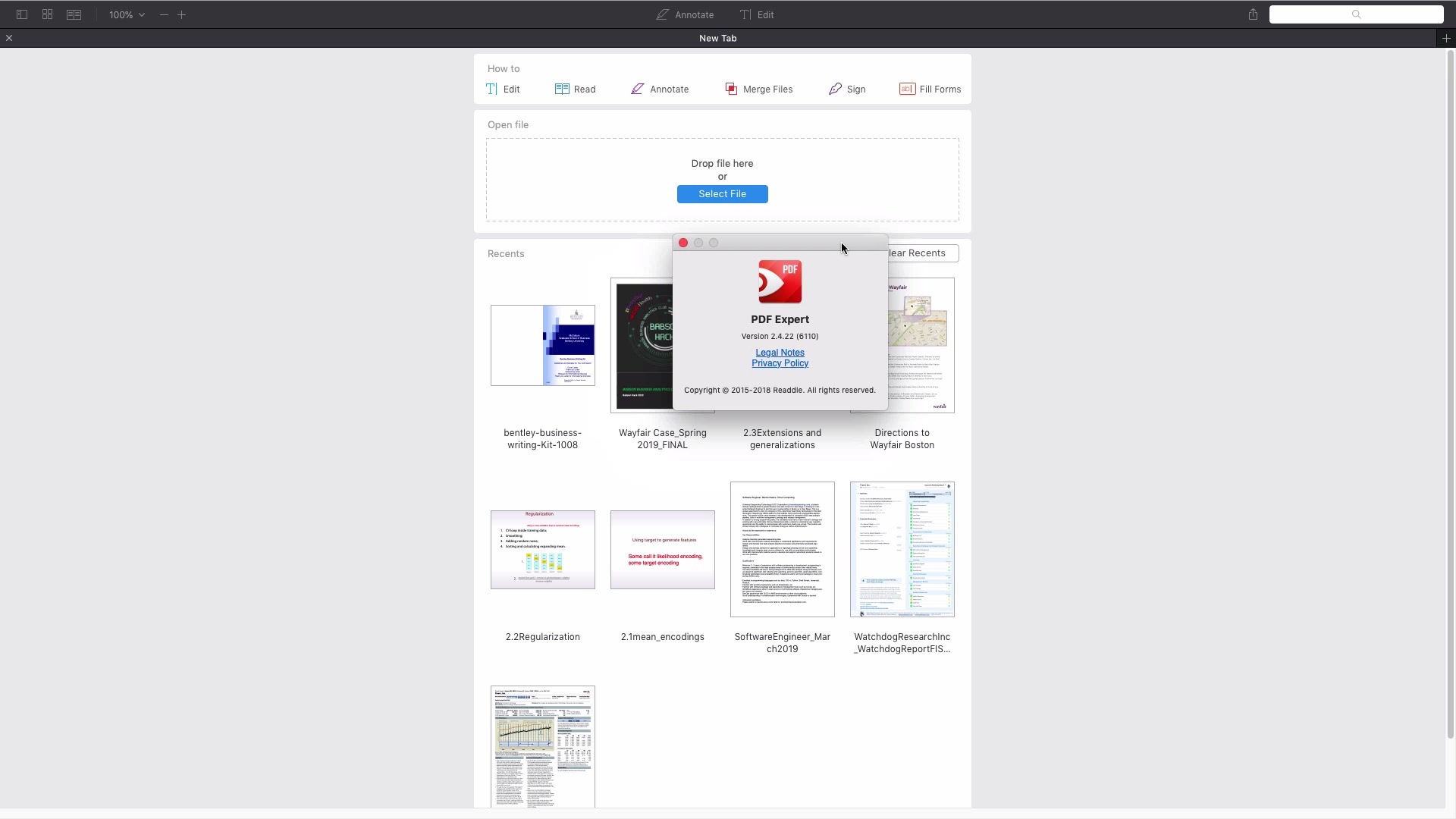1456x819 pixels.
Task: Select the Fill Forms icon
Action: [906, 89]
